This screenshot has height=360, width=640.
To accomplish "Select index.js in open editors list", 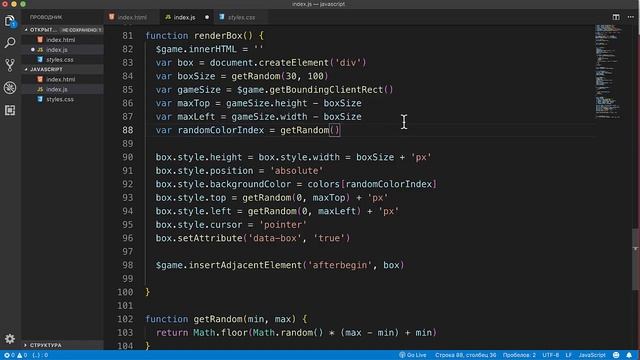I will pyautogui.click(x=57, y=50).
